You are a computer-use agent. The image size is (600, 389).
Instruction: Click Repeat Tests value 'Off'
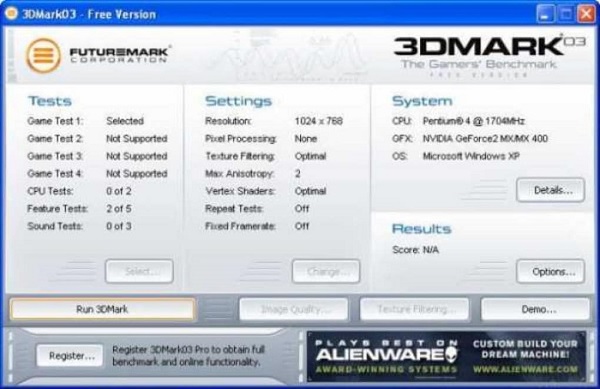click(x=302, y=209)
